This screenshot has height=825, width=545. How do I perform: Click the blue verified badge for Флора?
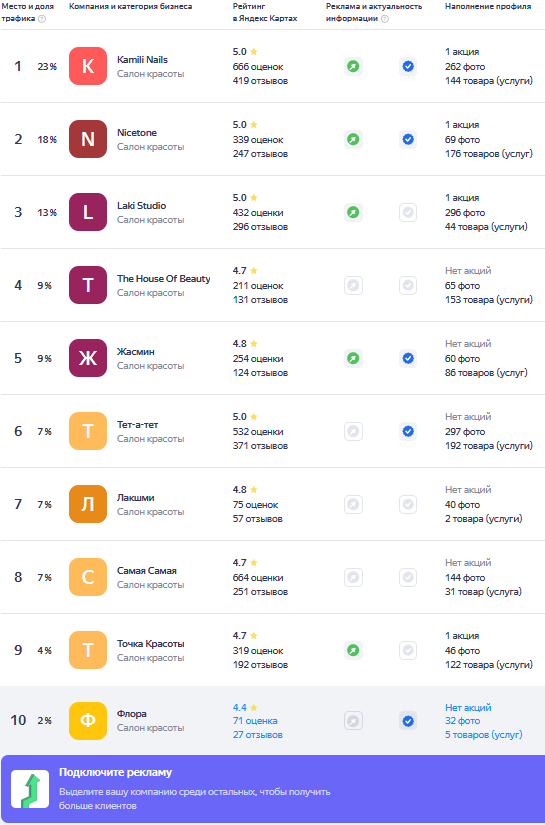408,721
